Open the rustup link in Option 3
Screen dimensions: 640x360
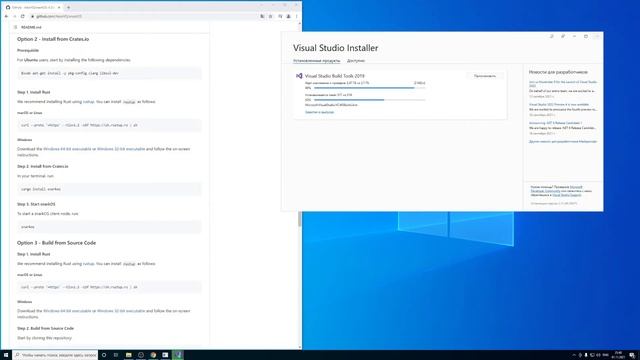pos(89,264)
